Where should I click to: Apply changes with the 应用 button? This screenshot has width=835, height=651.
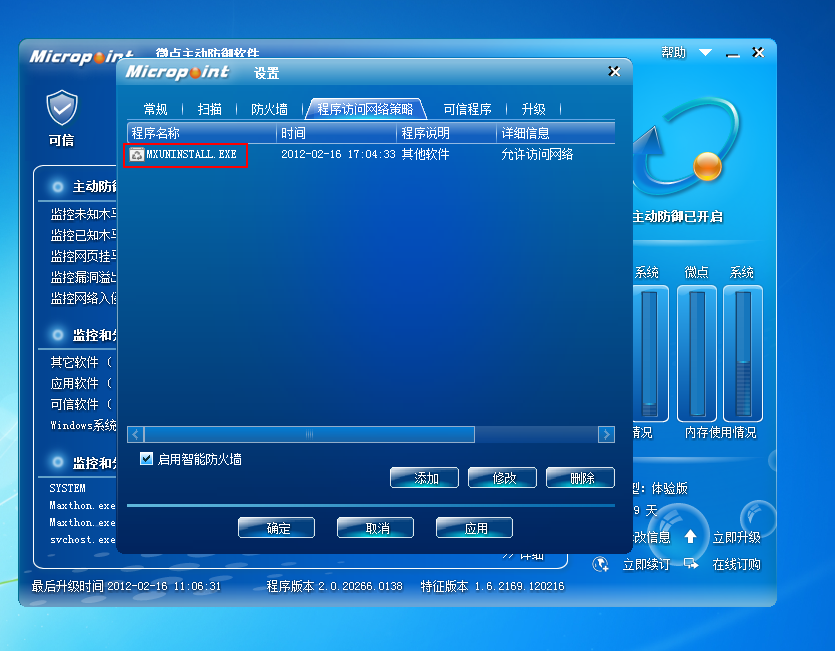474,527
